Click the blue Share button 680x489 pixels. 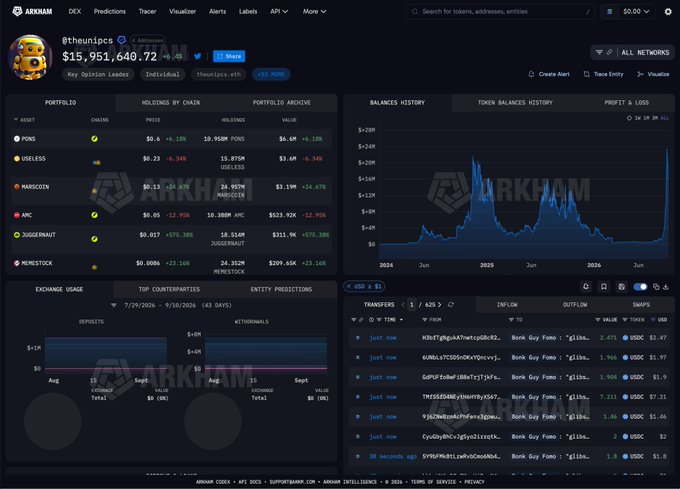coord(229,56)
